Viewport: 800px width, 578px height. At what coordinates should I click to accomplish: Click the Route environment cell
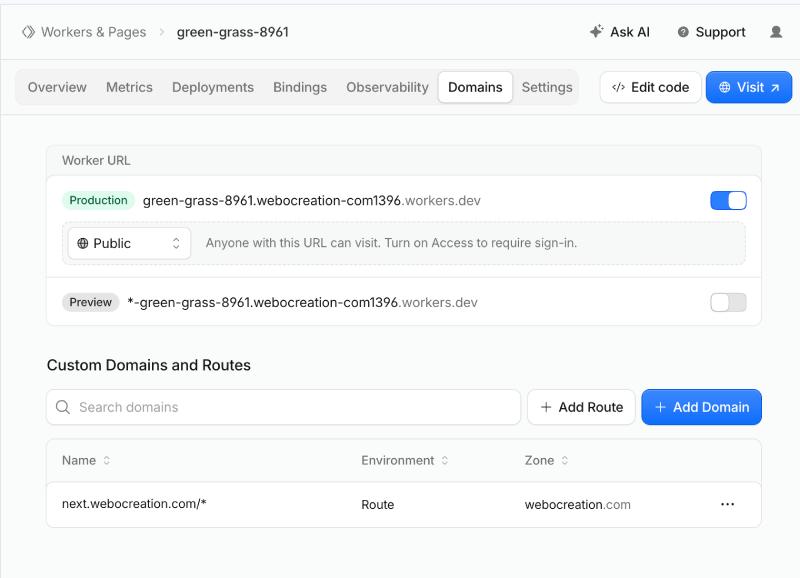tap(378, 505)
